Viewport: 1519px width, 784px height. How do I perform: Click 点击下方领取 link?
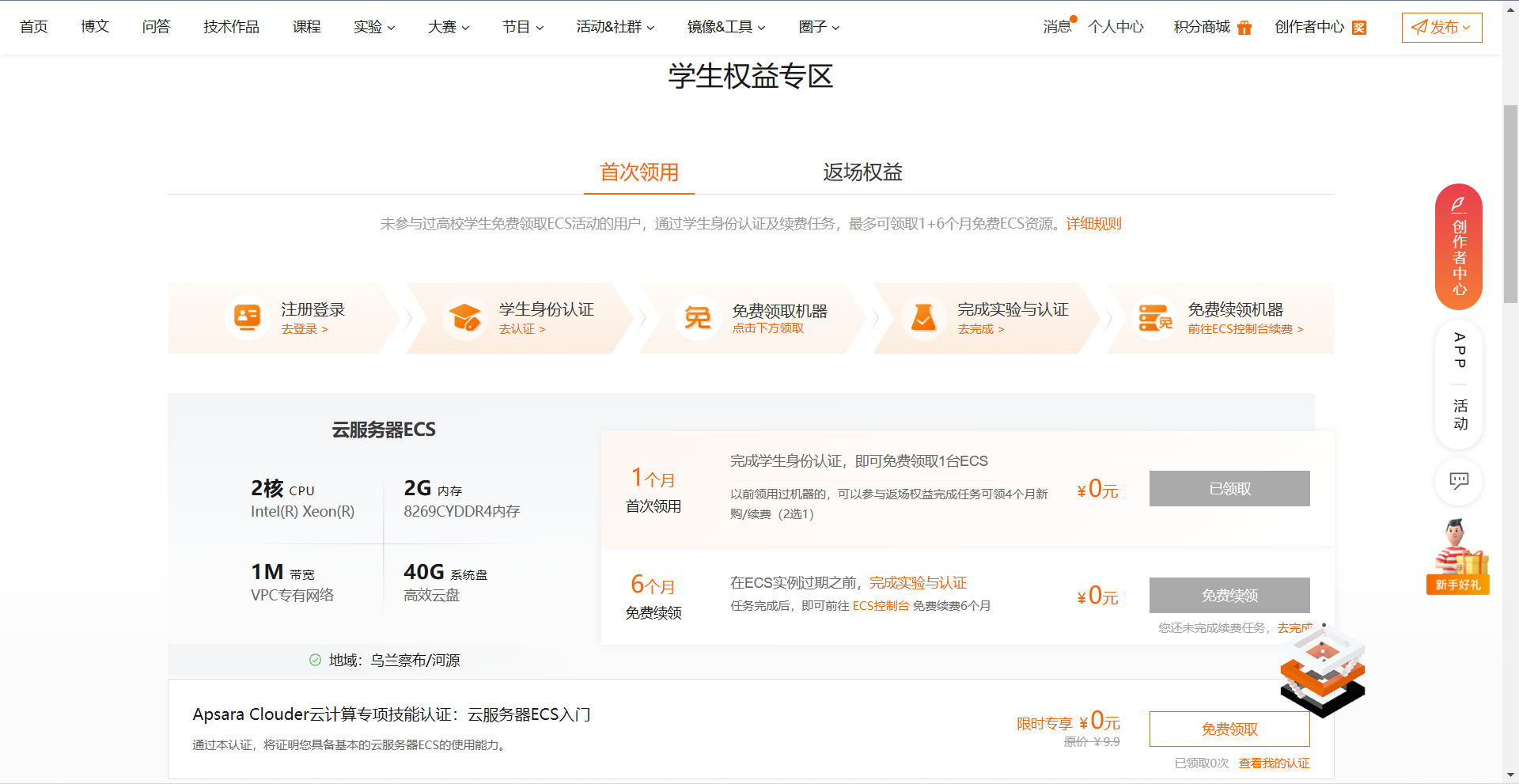click(x=767, y=328)
